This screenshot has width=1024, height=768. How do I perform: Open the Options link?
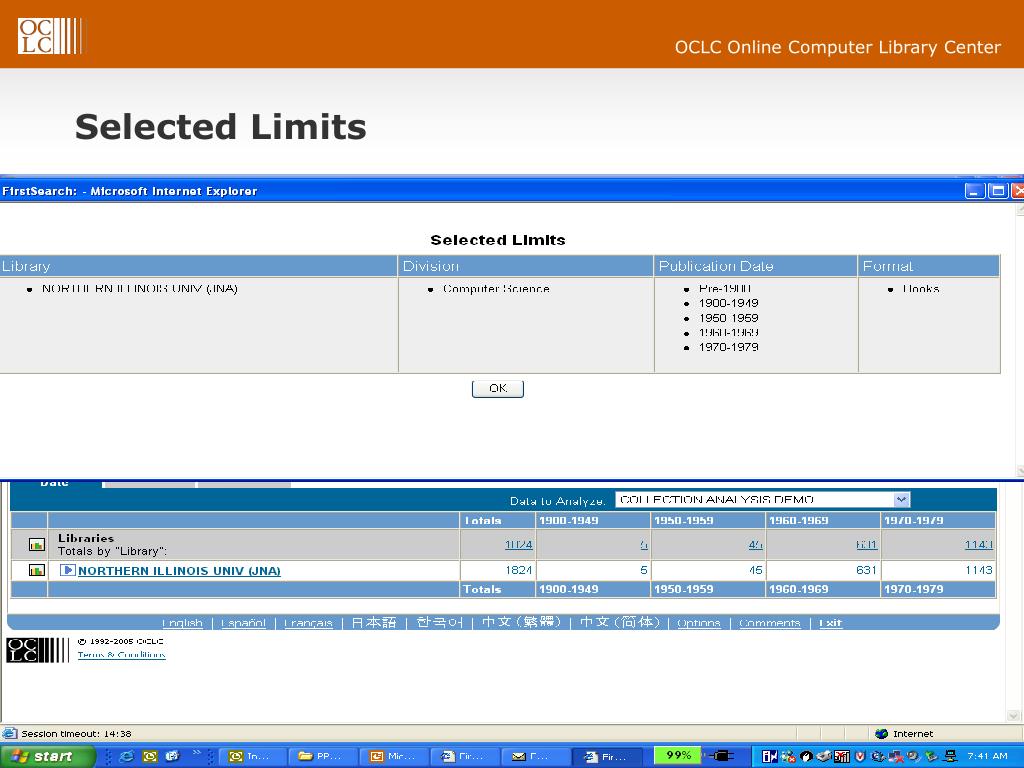(698, 623)
